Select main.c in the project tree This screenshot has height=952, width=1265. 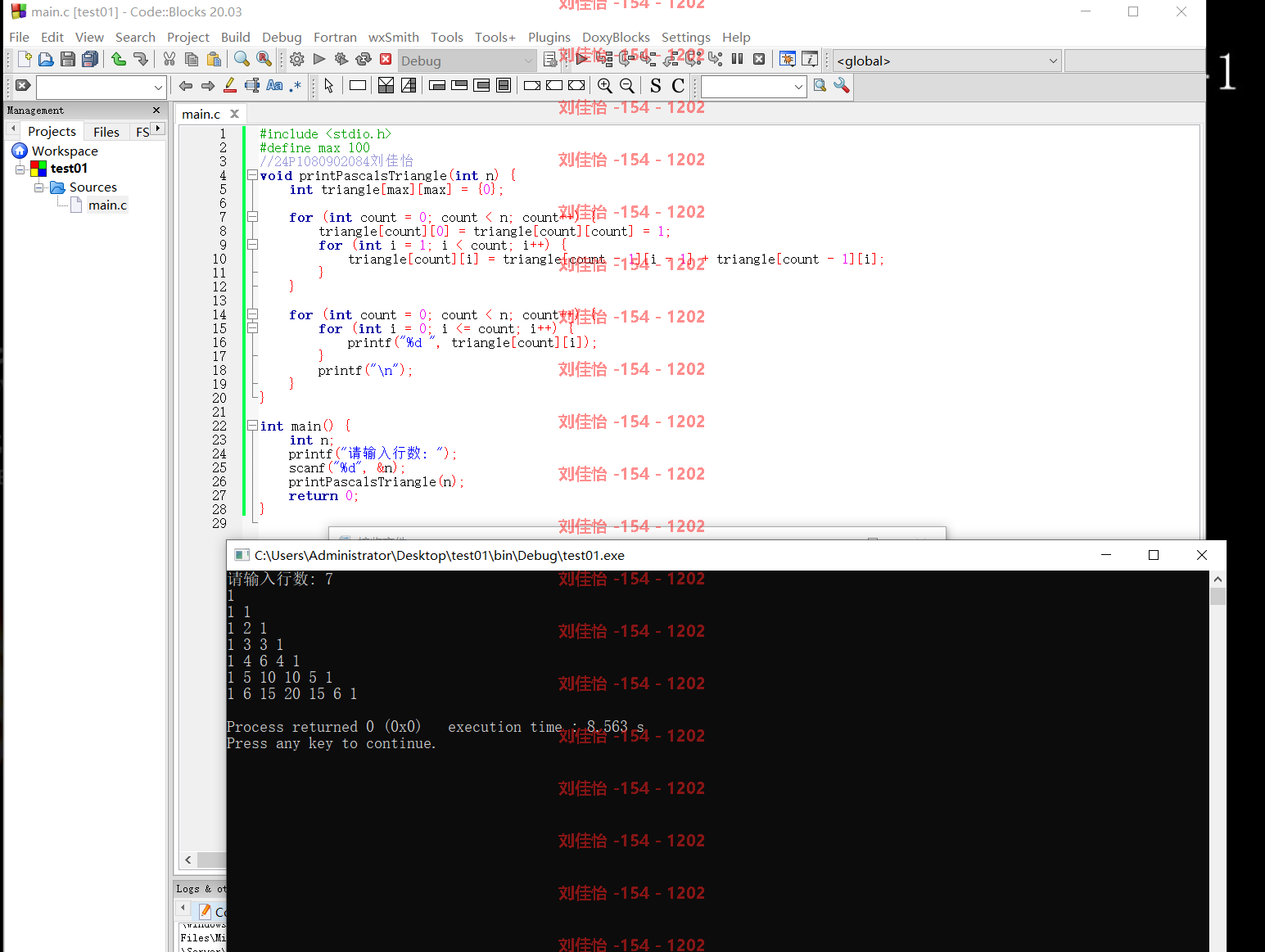click(107, 205)
